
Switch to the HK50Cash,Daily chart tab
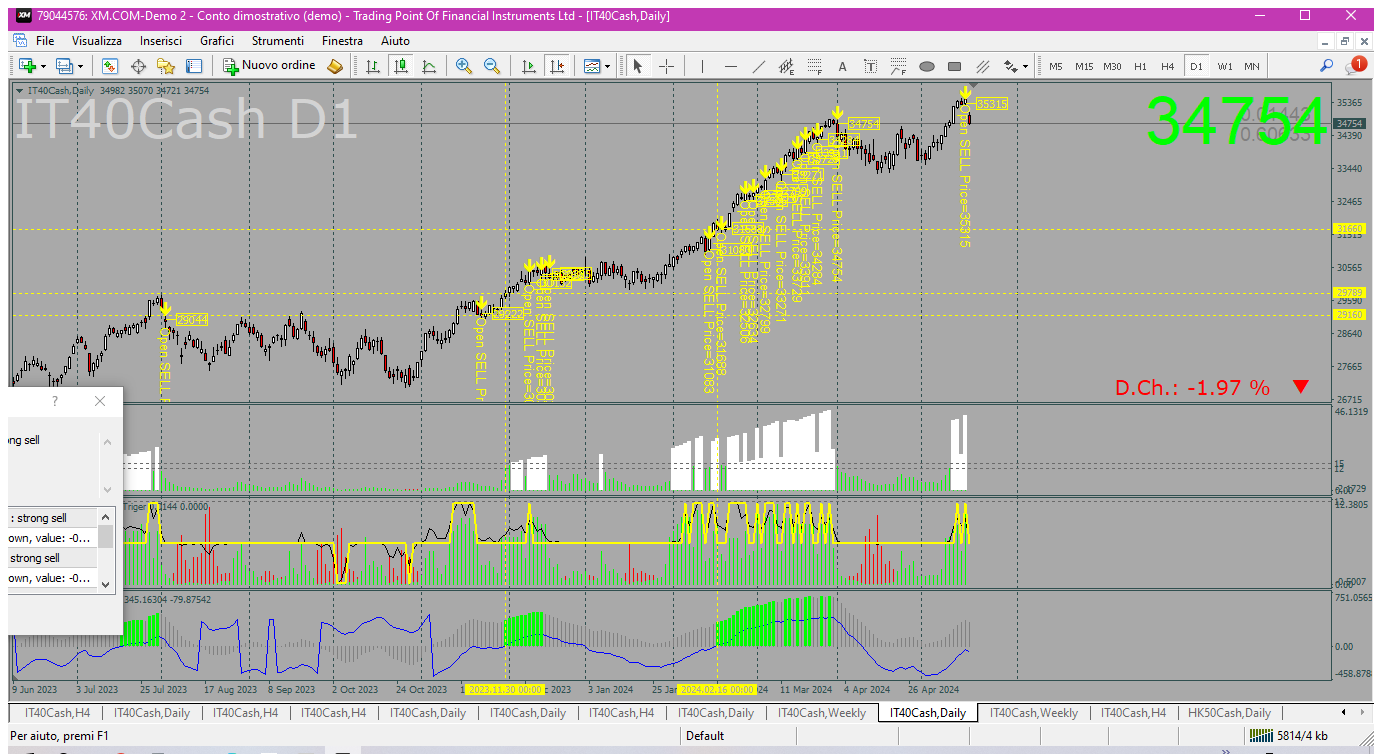coord(1229,713)
